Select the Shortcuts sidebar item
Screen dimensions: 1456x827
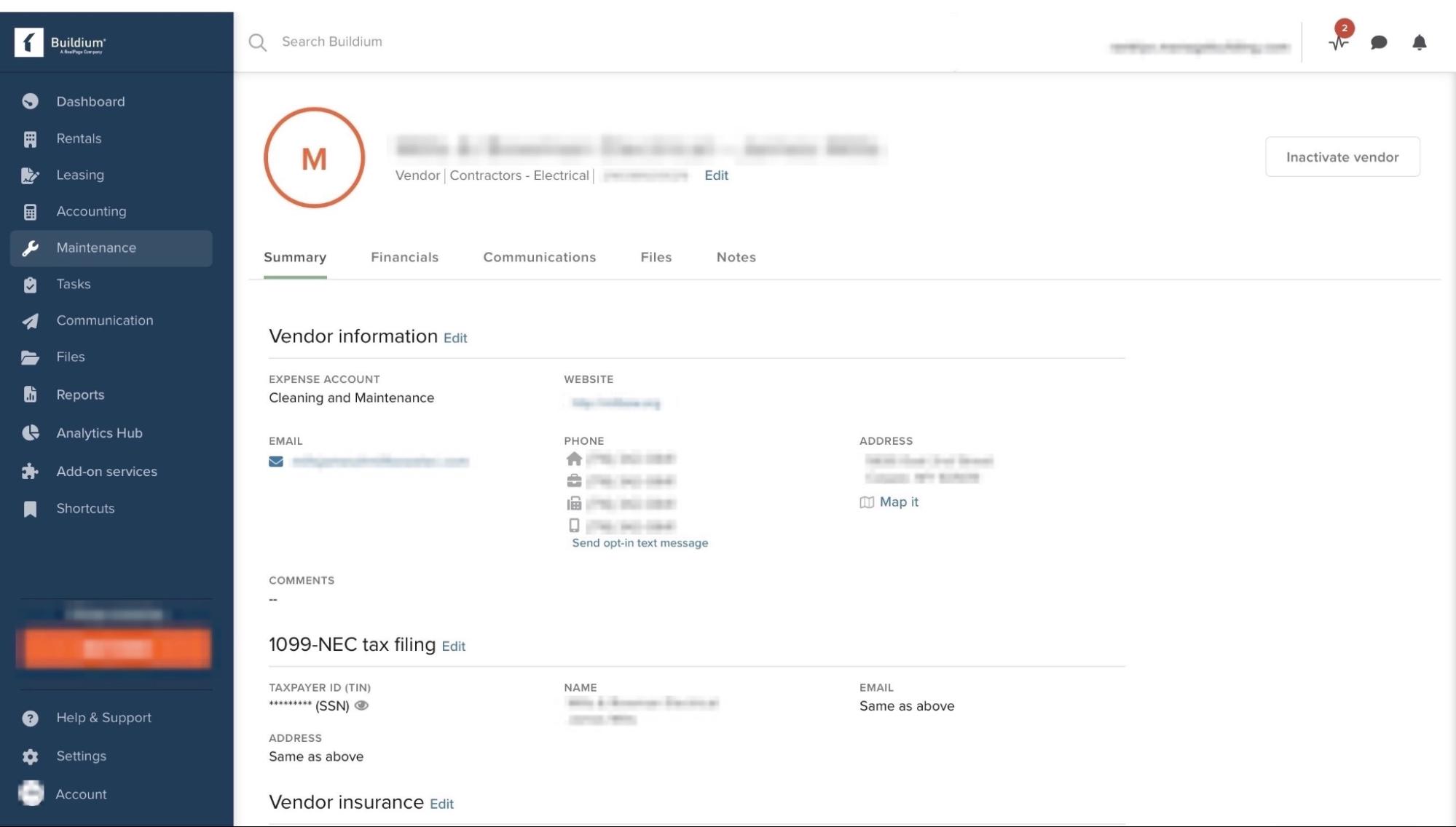point(84,508)
